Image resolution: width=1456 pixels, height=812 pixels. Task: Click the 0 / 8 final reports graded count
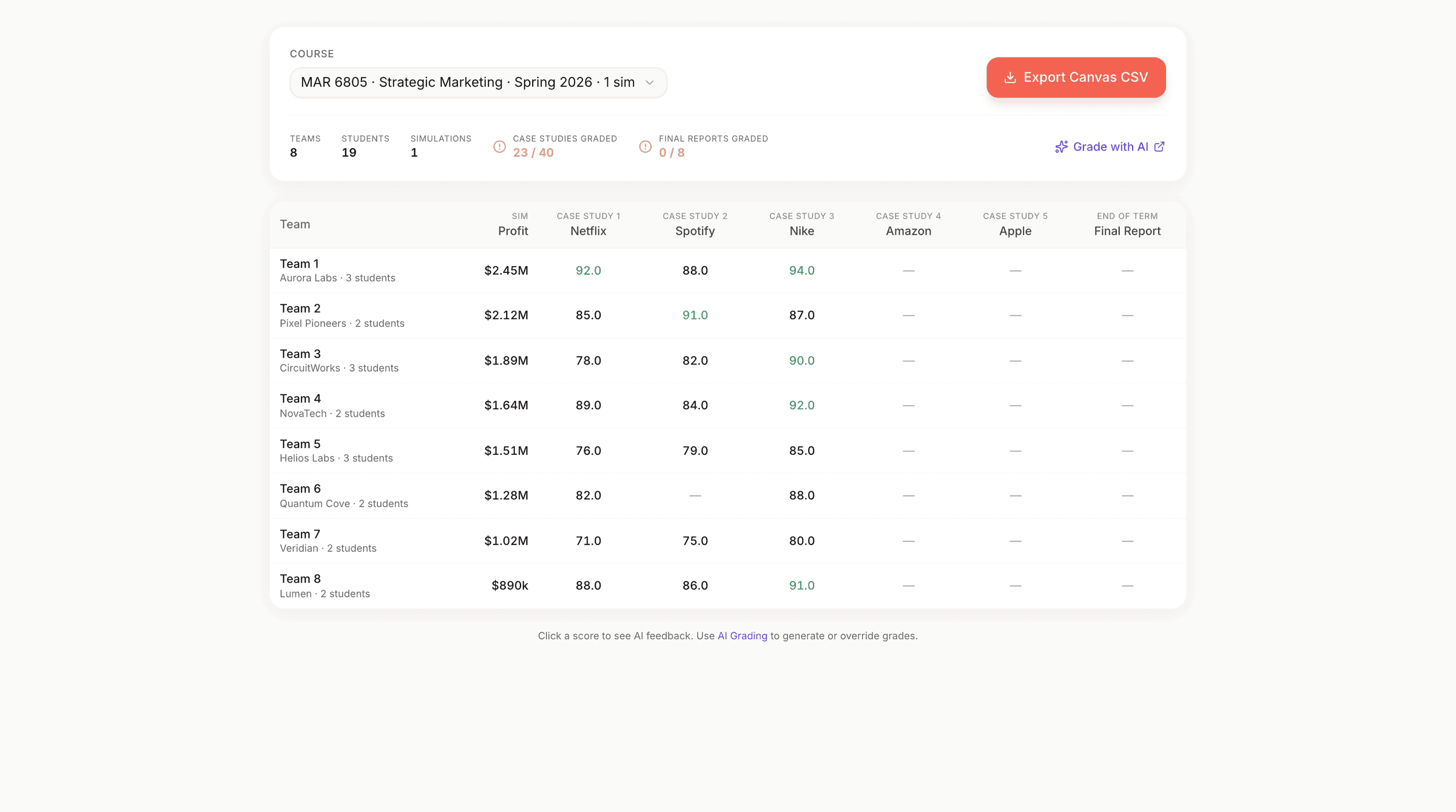point(672,153)
